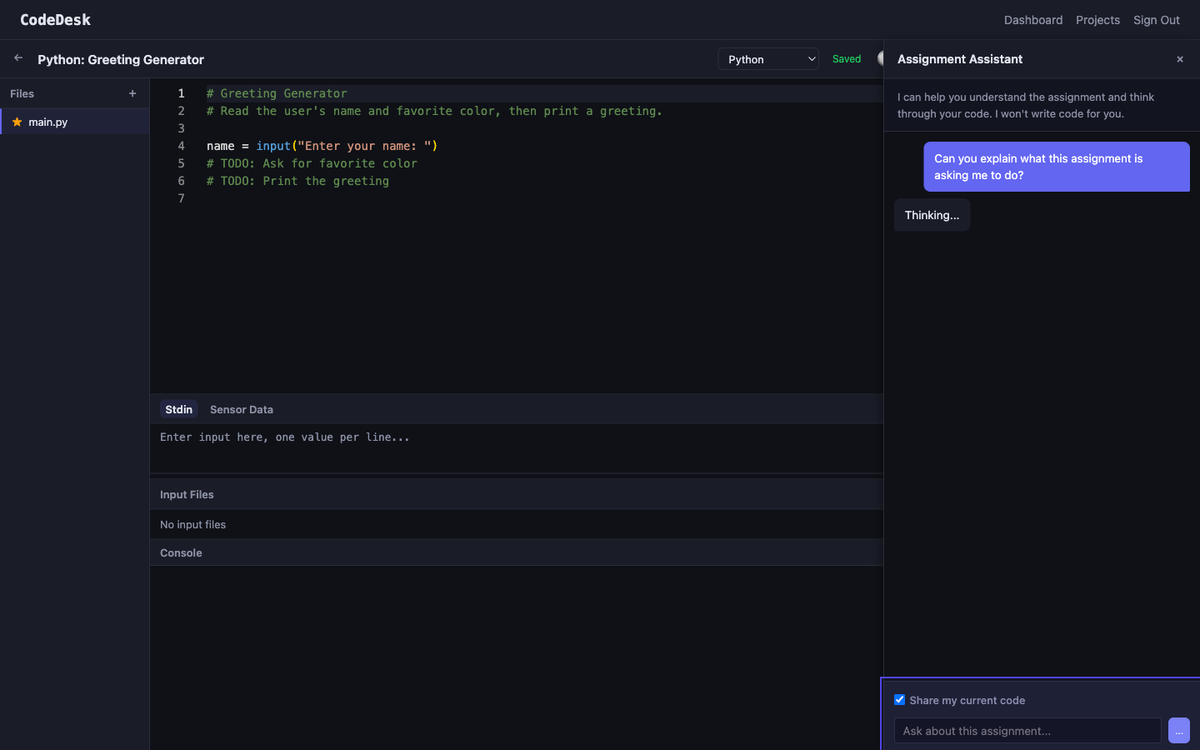Screen dimensions: 1200x750
Task: Click the CodeDesk logo
Action: (55, 20)
